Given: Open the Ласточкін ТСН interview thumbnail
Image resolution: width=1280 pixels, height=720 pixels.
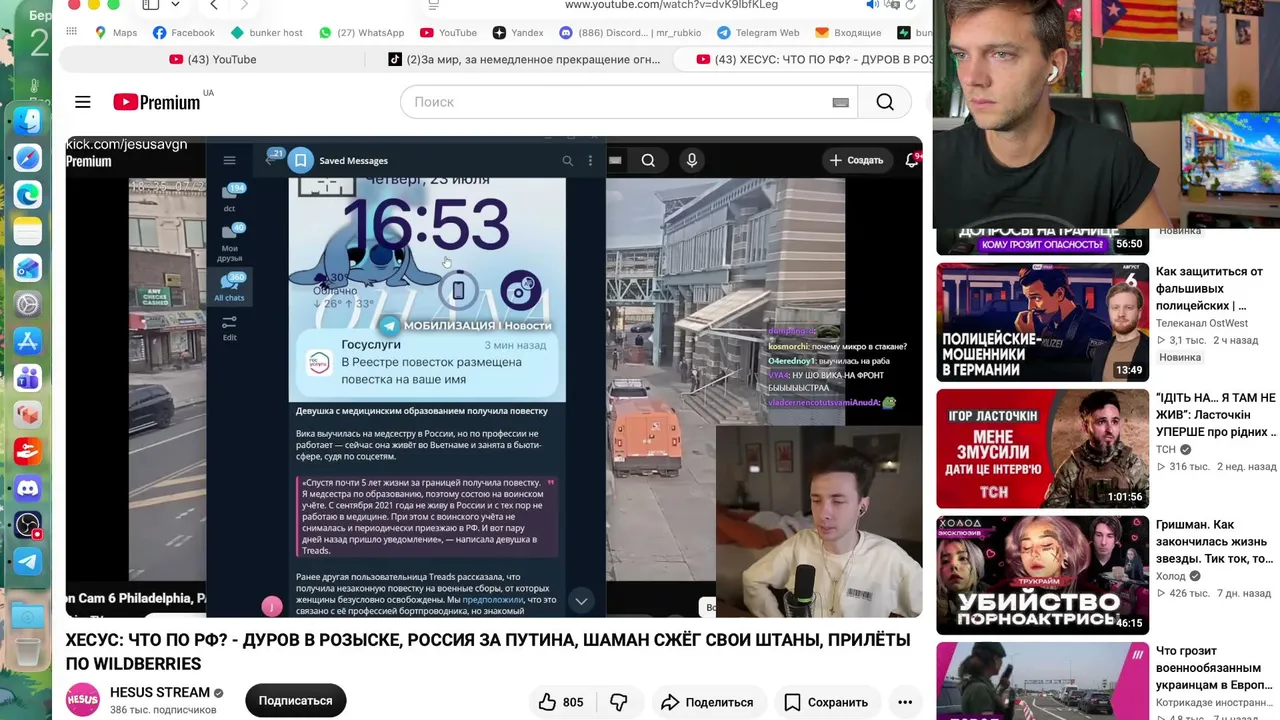Looking at the screenshot, I should pos(1043,449).
